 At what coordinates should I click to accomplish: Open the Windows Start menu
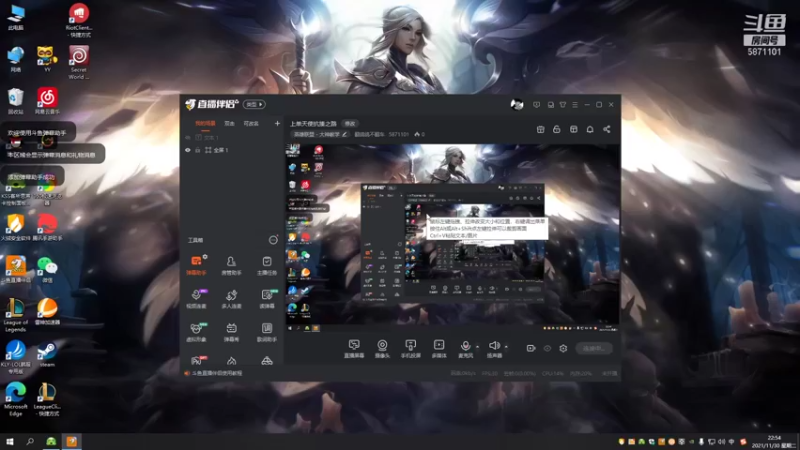9,441
